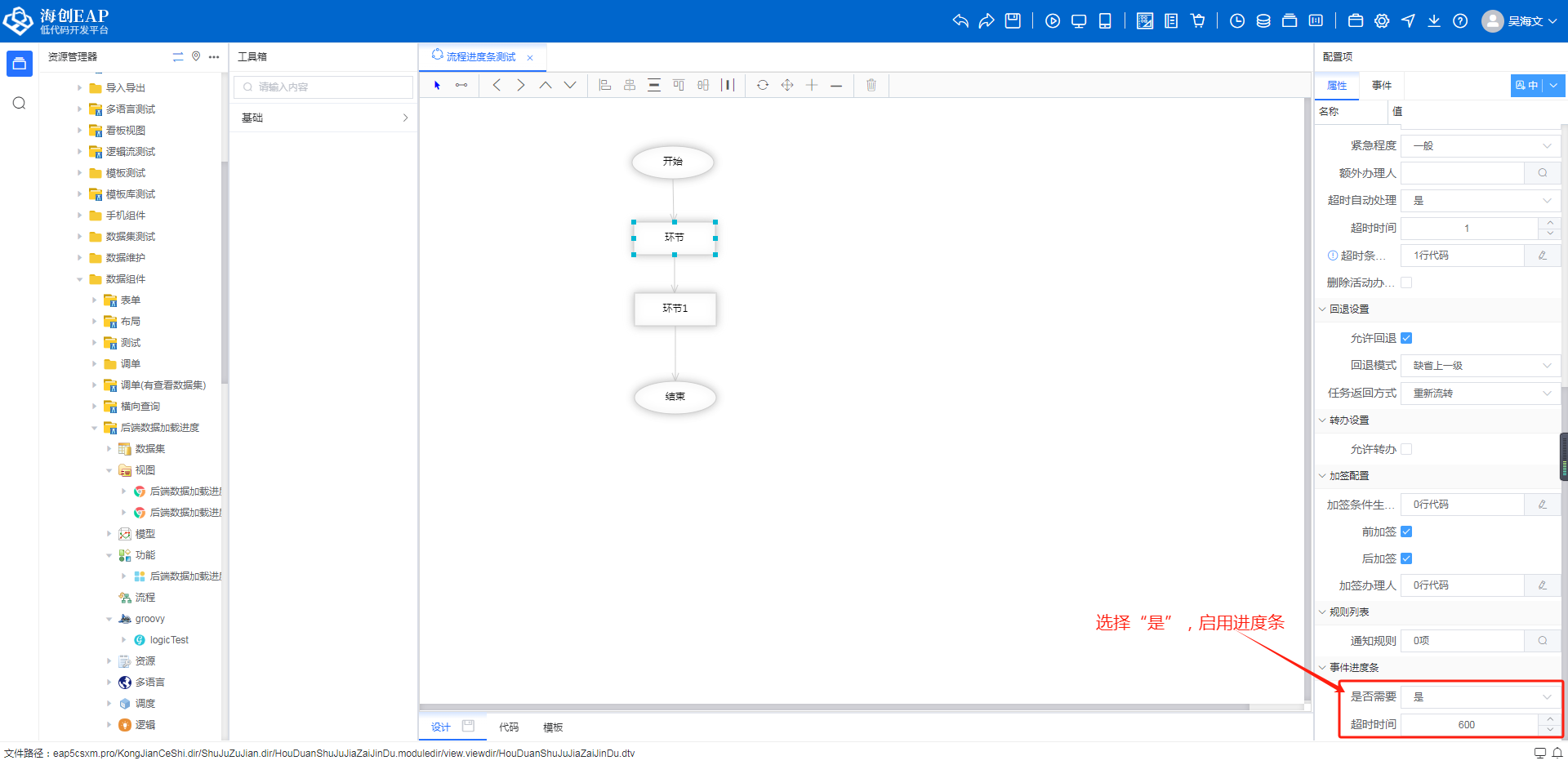Uncheck the 允许回退 checkbox
Screen dimensions: 1568x765
1406,338
